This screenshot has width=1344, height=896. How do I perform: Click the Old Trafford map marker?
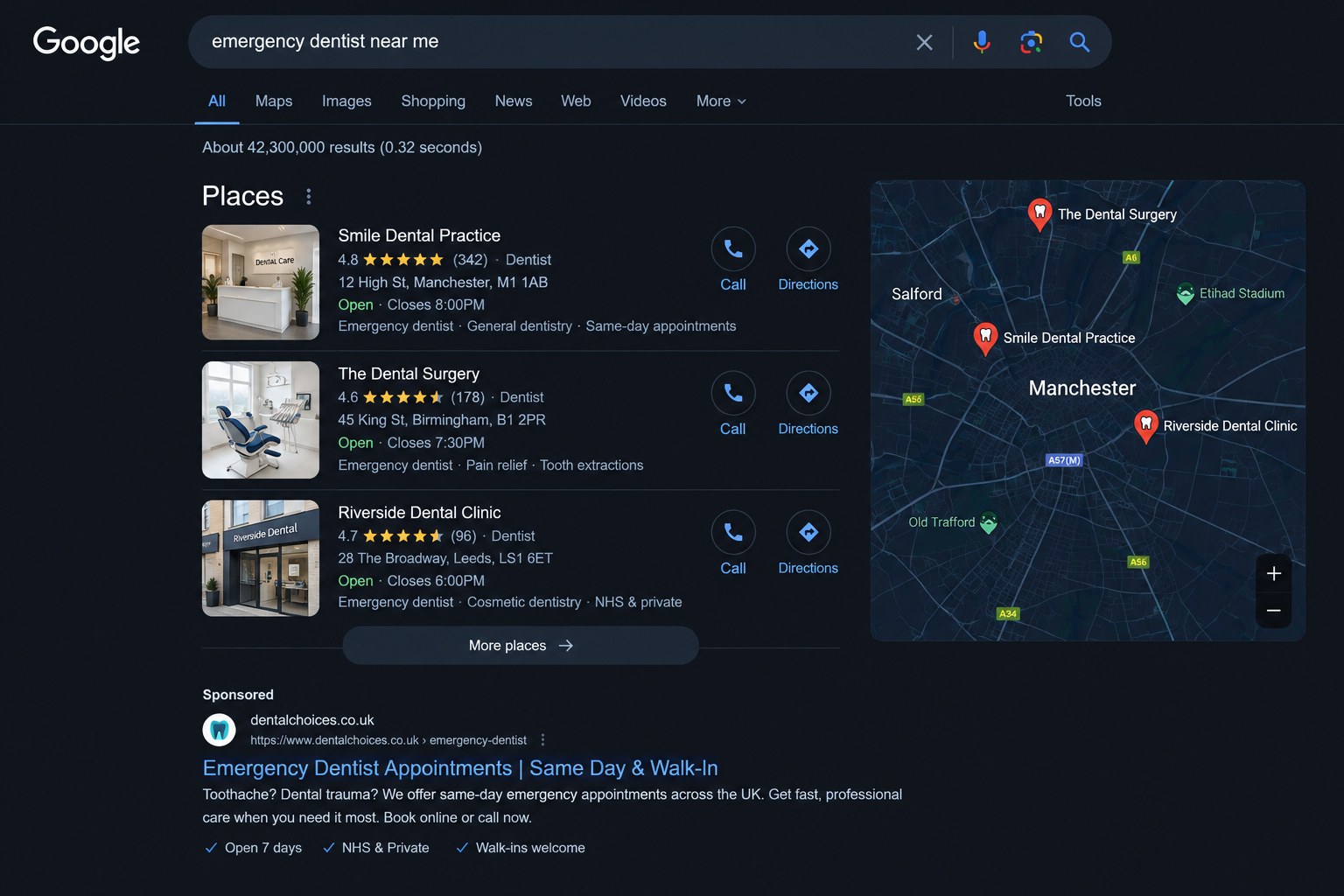click(x=989, y=522)
